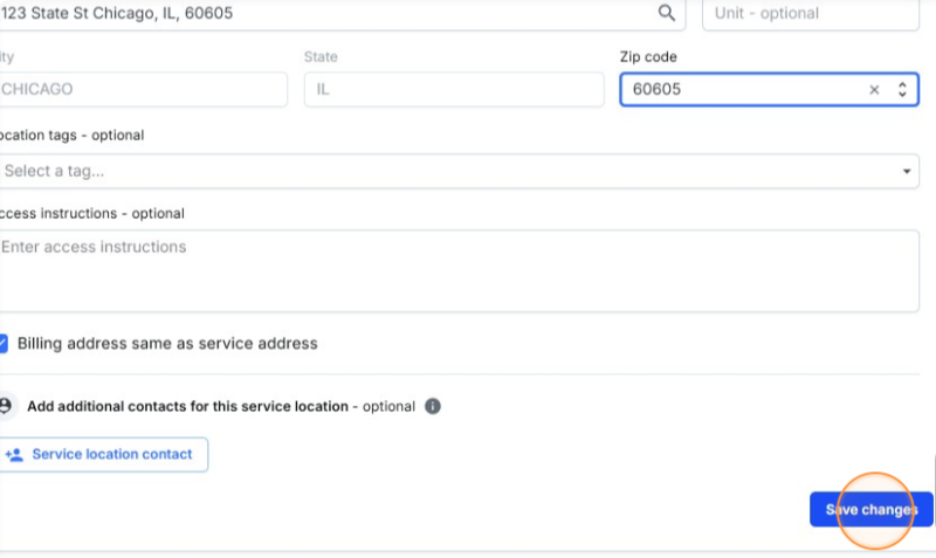936x558 pixels.
Task: Click the Select a tag dropdown arrow
Action: point(906,172)
